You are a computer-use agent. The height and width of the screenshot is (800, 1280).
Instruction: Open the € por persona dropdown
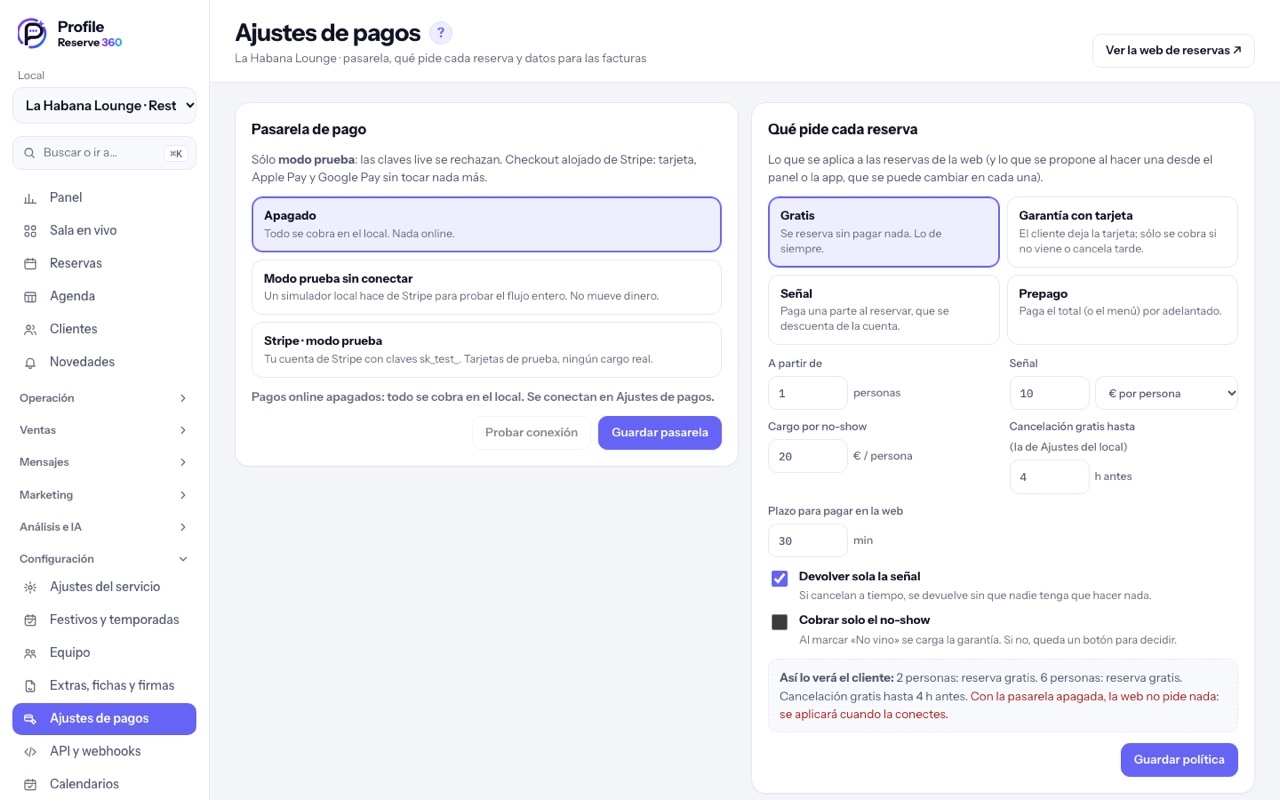(1167, 393)
